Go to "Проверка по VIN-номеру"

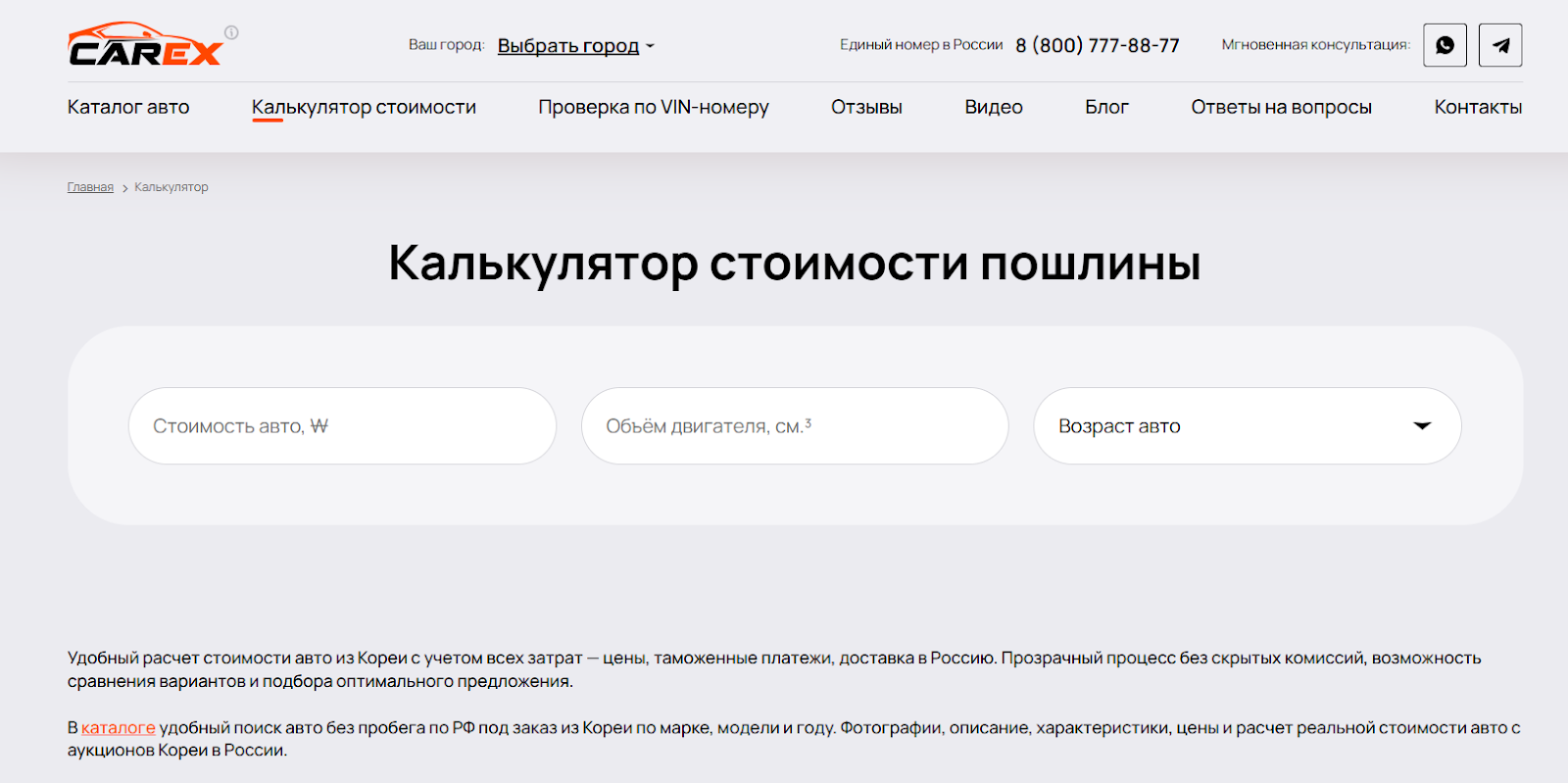click(654, 107)
